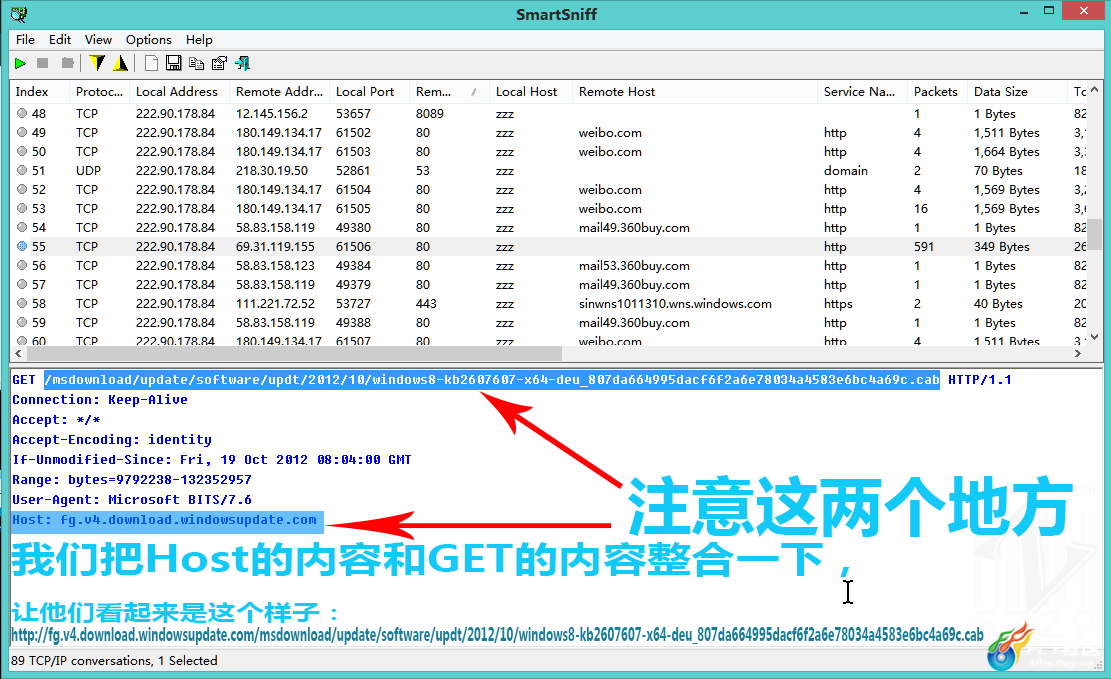Viewport: 1111px width, 679px height.
Task: Open Capture Filter downward yellow-black triangle
Action: tap(97, 64)
